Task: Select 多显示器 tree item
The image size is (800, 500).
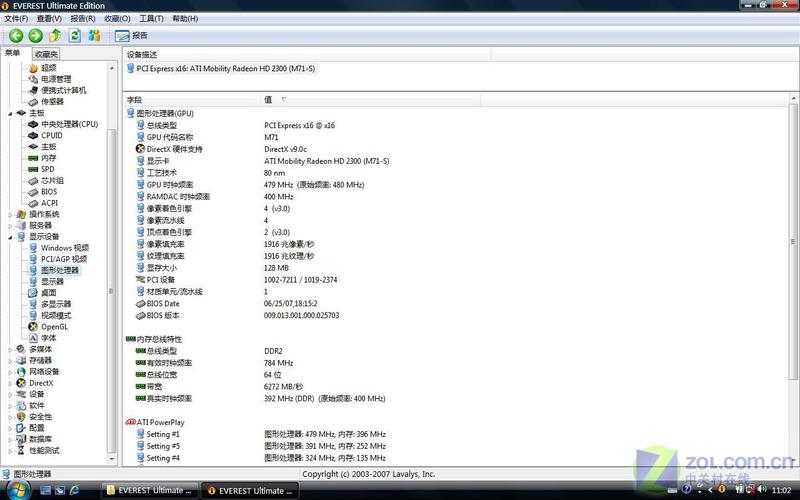Action: pyautogui.click(x=56, y=304)
